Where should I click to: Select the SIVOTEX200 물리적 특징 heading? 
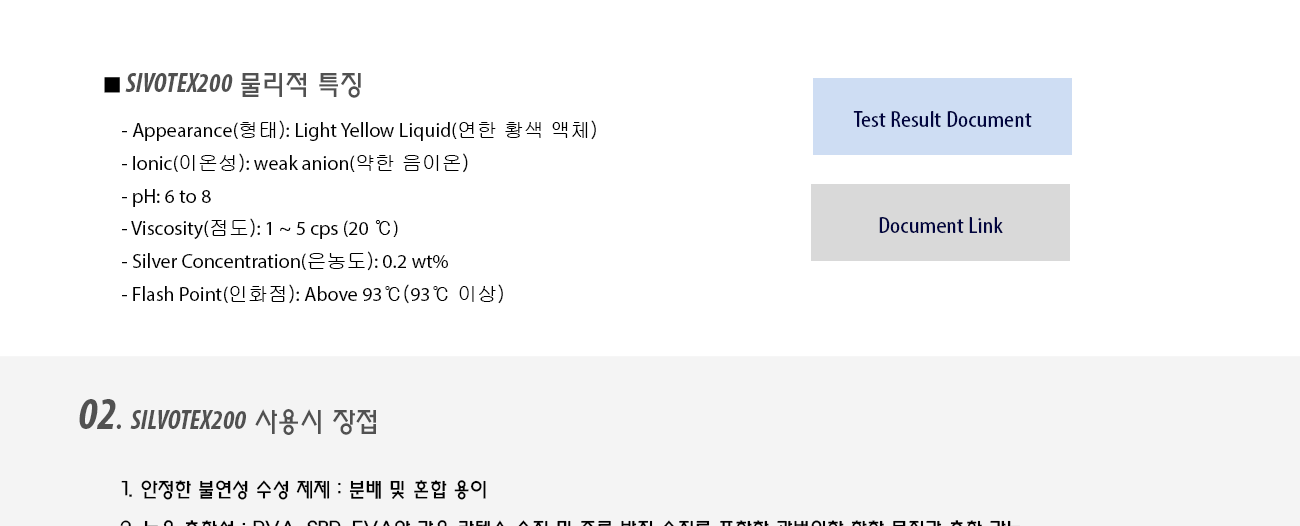[244, 84]
